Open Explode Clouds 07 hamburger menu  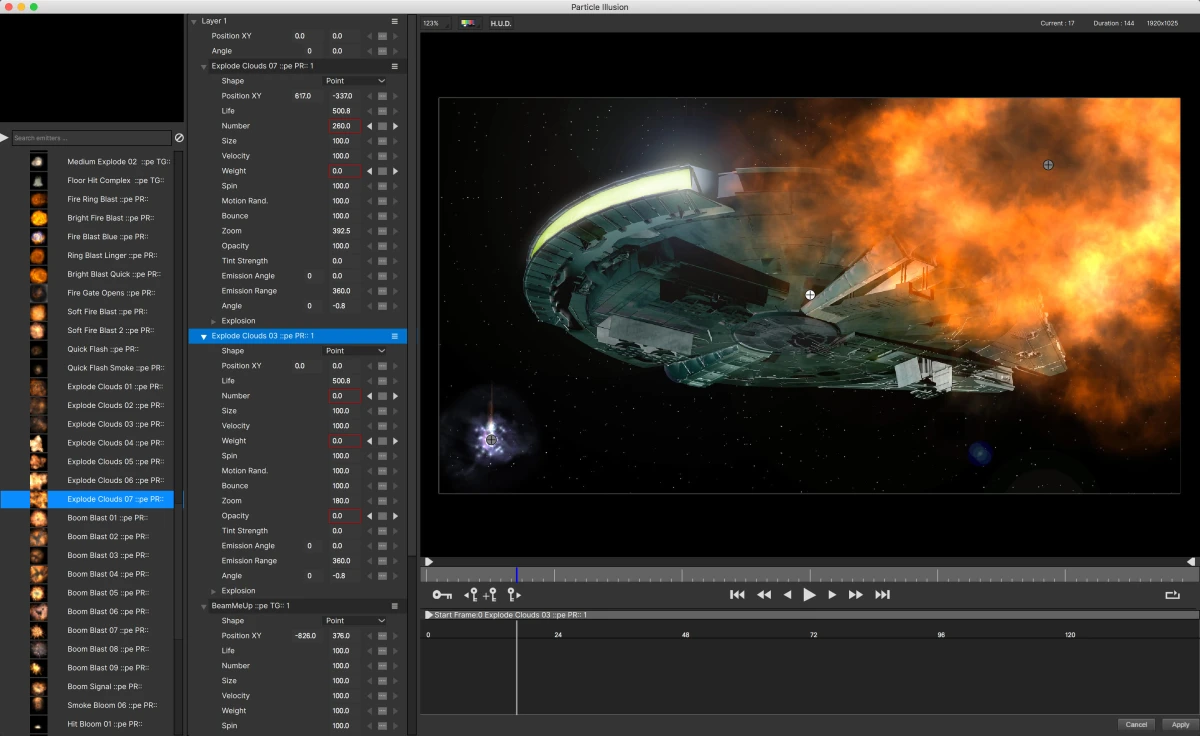pyautogui.click(x=395, y=66)
